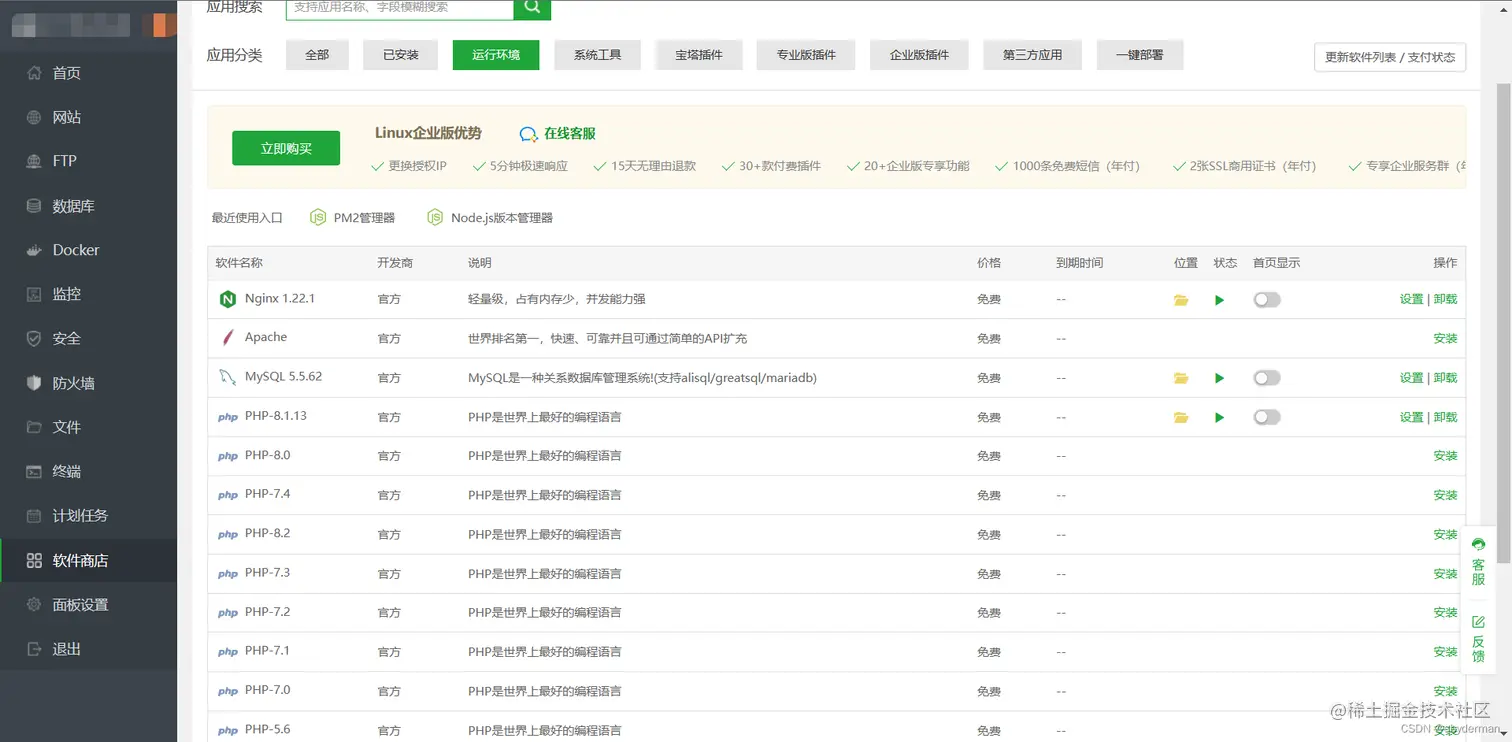This screenshot has height=742, width=1512.
Task: Click 安装 link for Apache
Action: tap(1445, 339)
